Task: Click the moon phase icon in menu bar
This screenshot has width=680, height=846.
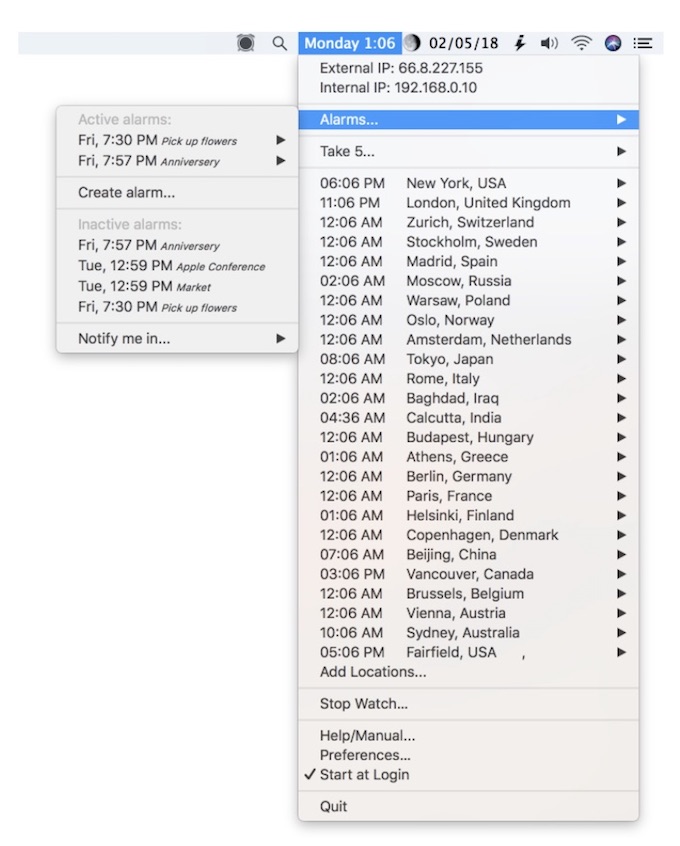Action: (412, 43)
